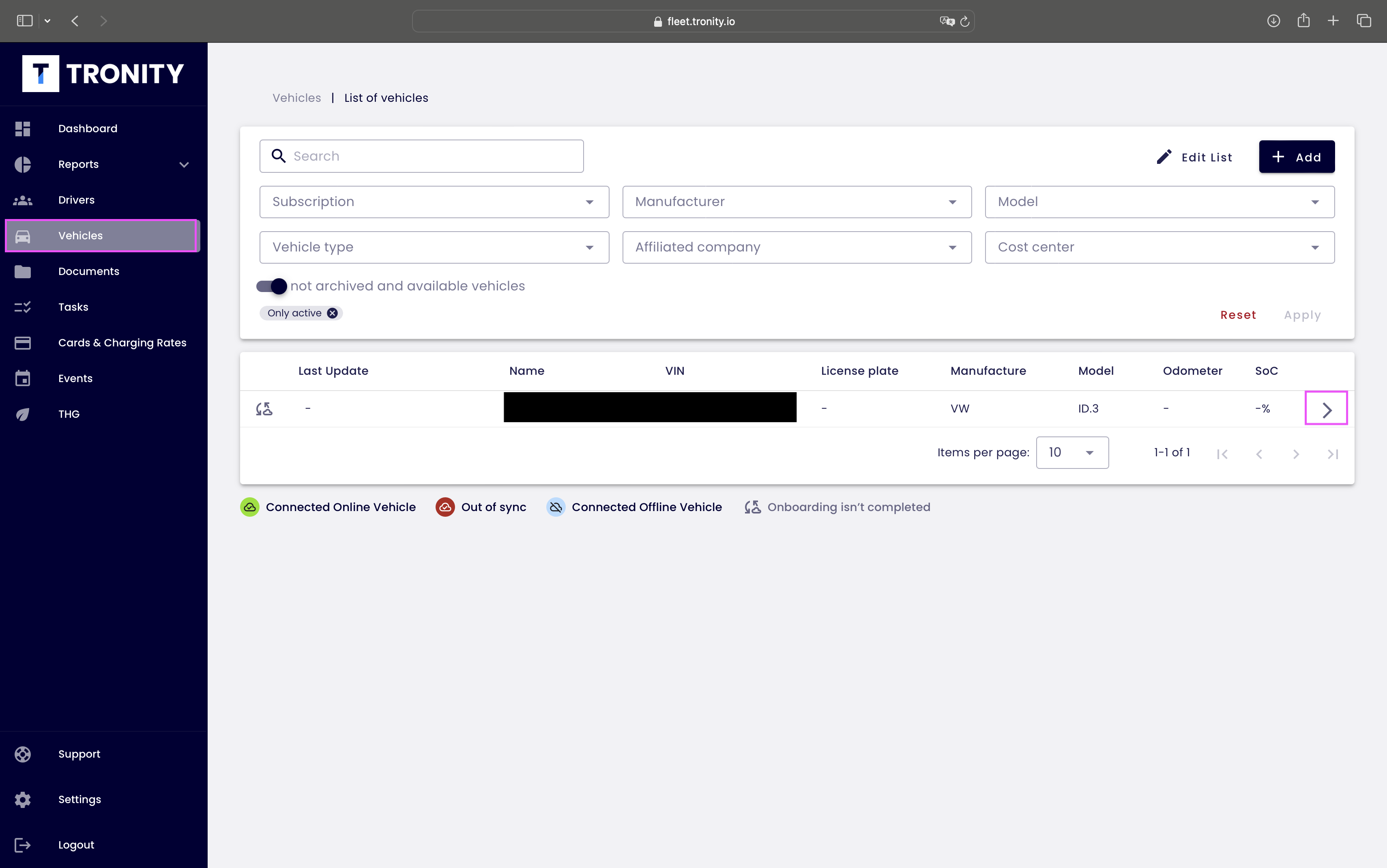Image resolution: width=1387 pixels, height=868 pixels.
Task: Click the Settings gear icon
Action: [23, 799]
